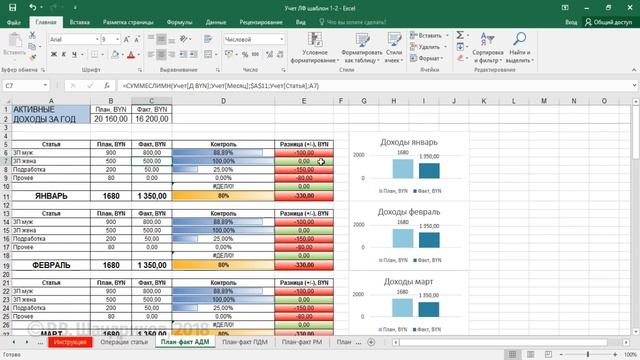
Task: Choose fill color with the bucket icon
Action: pyautogui.click(x=115, y=54)
